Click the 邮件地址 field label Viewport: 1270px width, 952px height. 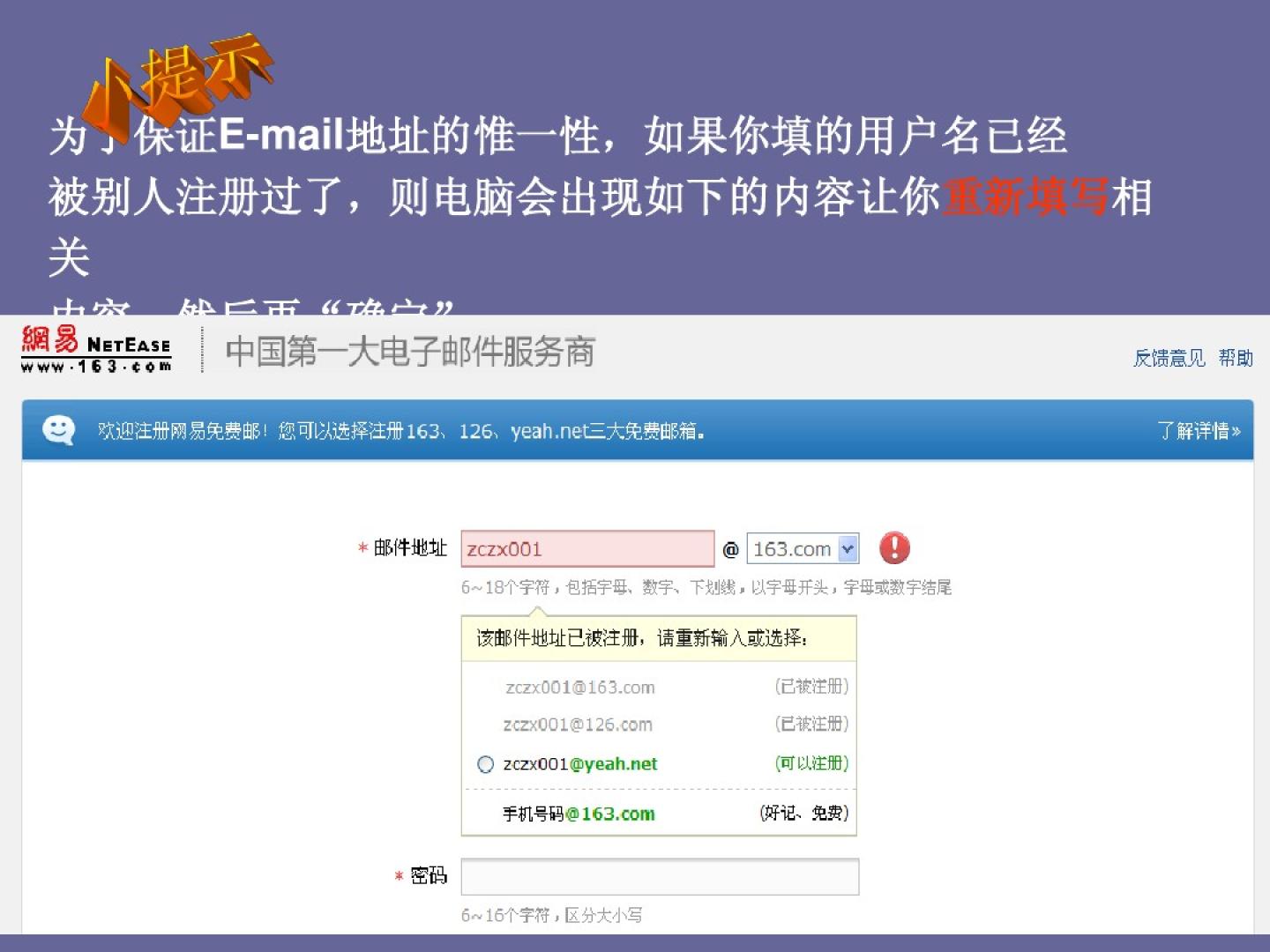(x=410, y=548)
